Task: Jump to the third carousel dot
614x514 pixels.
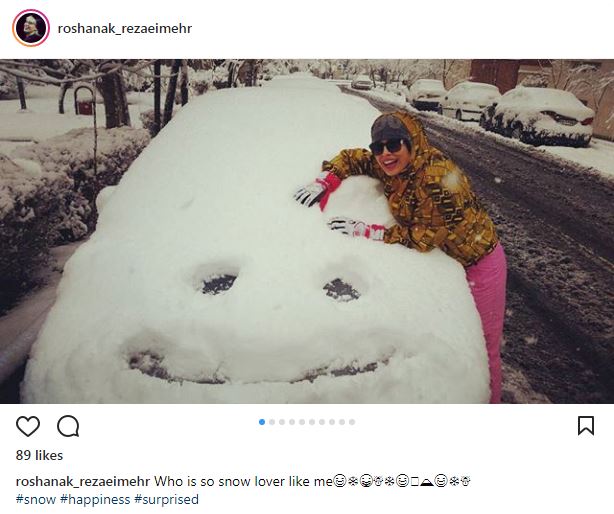Action: (x=282, y=422)
